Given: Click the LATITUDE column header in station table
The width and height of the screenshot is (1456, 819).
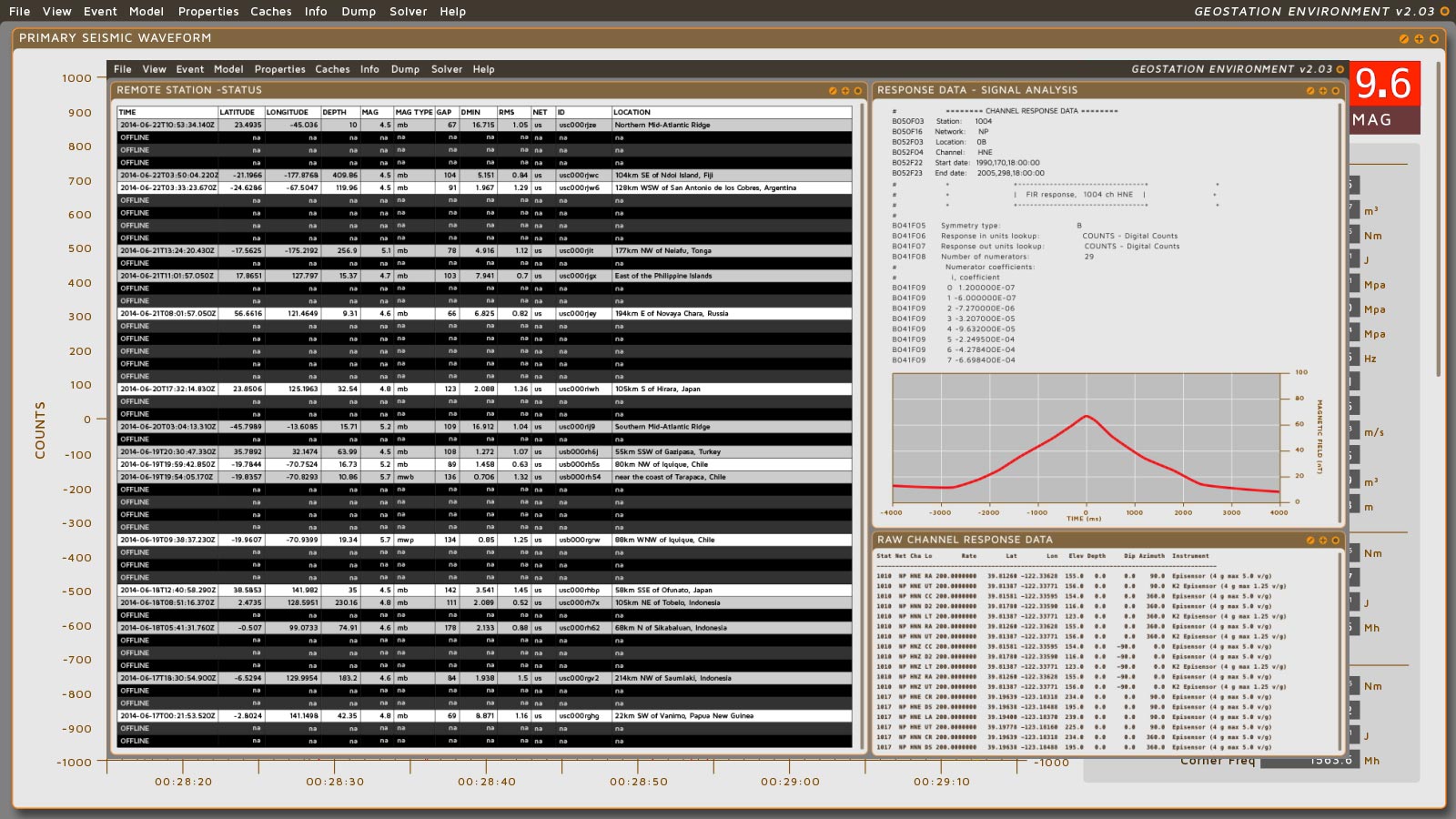Looking at the screenshot, I should [x=237, y=113].
